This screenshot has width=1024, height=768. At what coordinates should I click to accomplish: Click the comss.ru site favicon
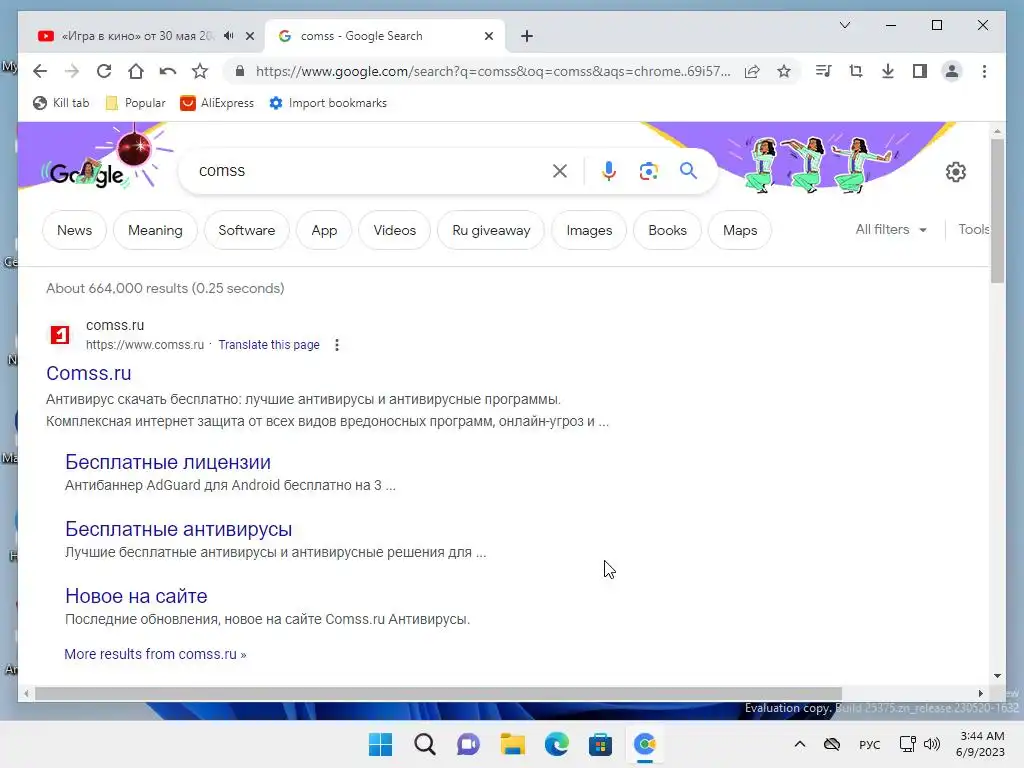point(60,335)
